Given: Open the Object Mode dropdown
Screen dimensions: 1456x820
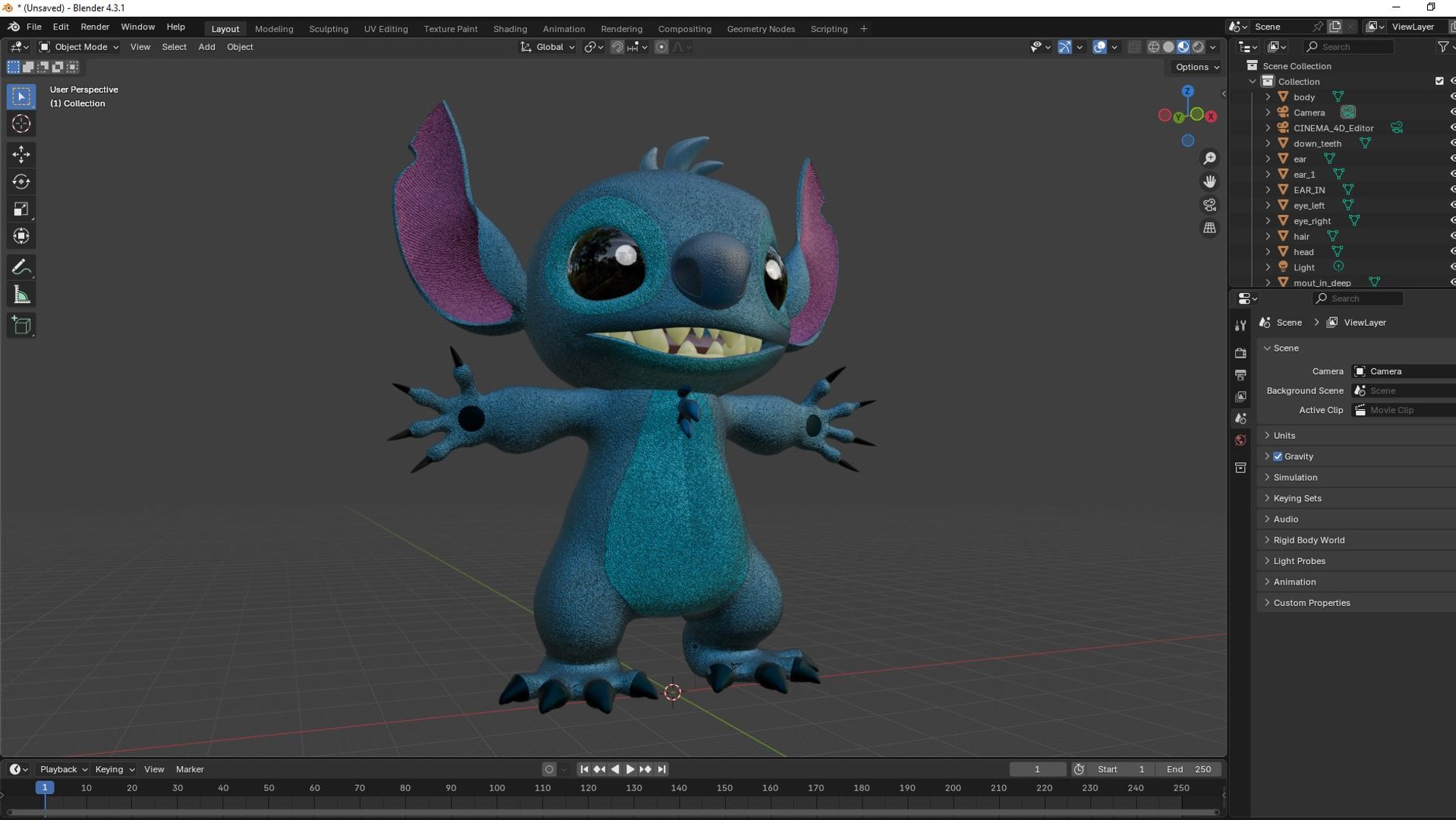Looking at the screenshot, I should [x=79, y=47].
